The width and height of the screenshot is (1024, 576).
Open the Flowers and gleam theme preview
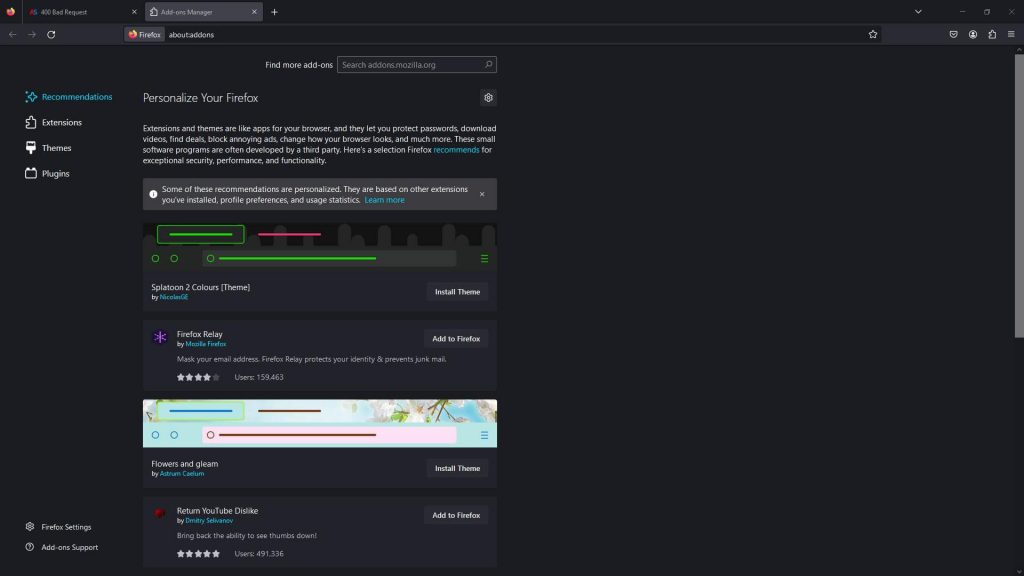coord(320,422)
